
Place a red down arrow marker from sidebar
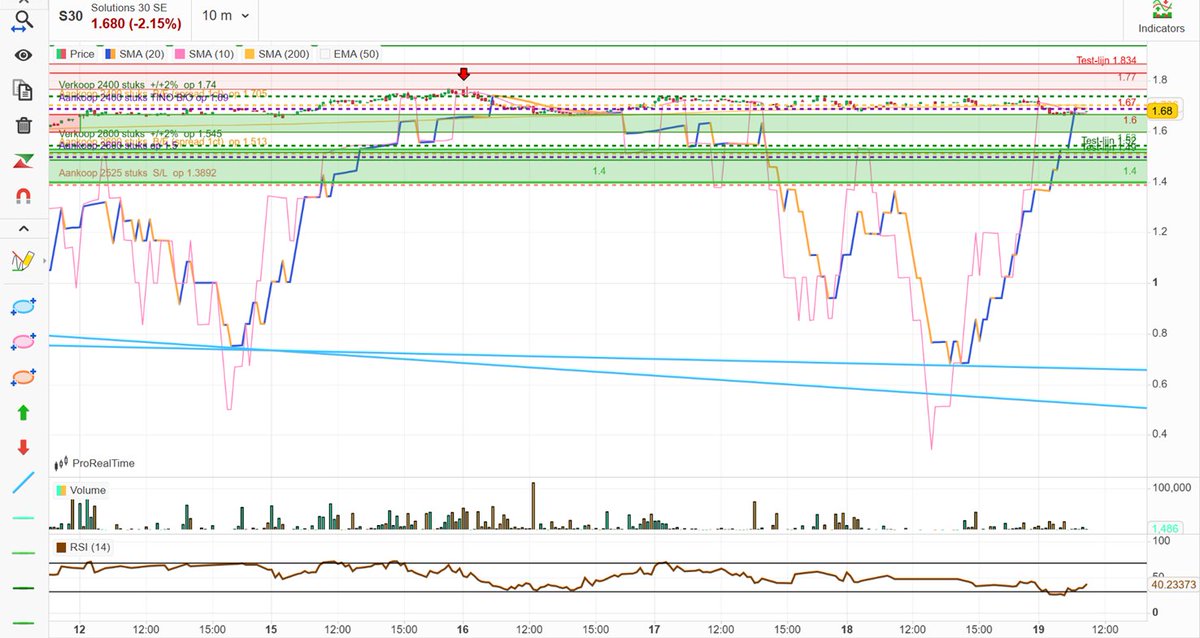point(24,447)
